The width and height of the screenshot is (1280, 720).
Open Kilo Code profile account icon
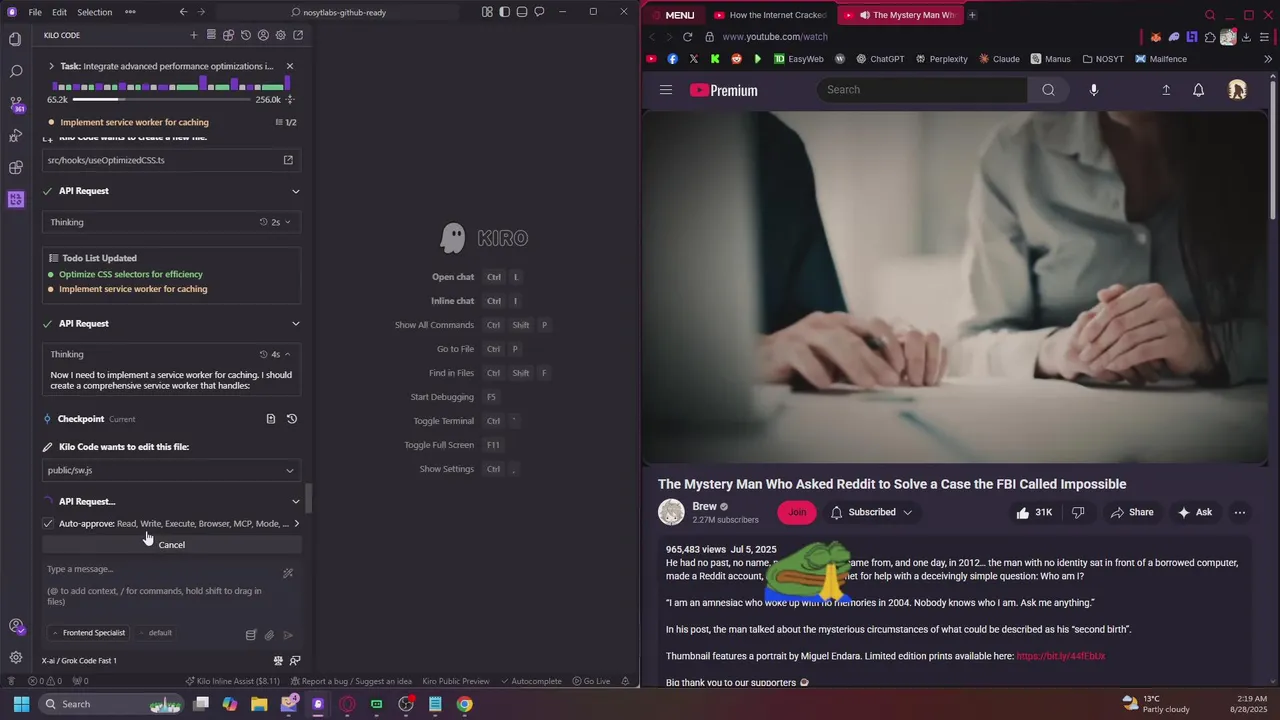point(263,35)
